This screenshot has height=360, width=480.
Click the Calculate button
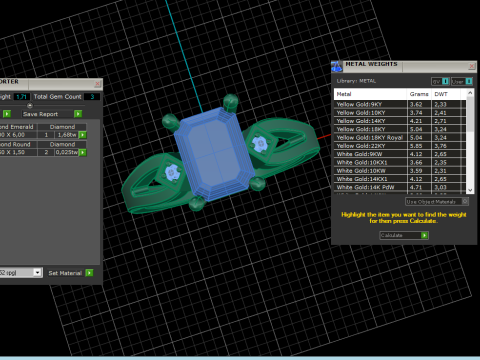[404, 235]
